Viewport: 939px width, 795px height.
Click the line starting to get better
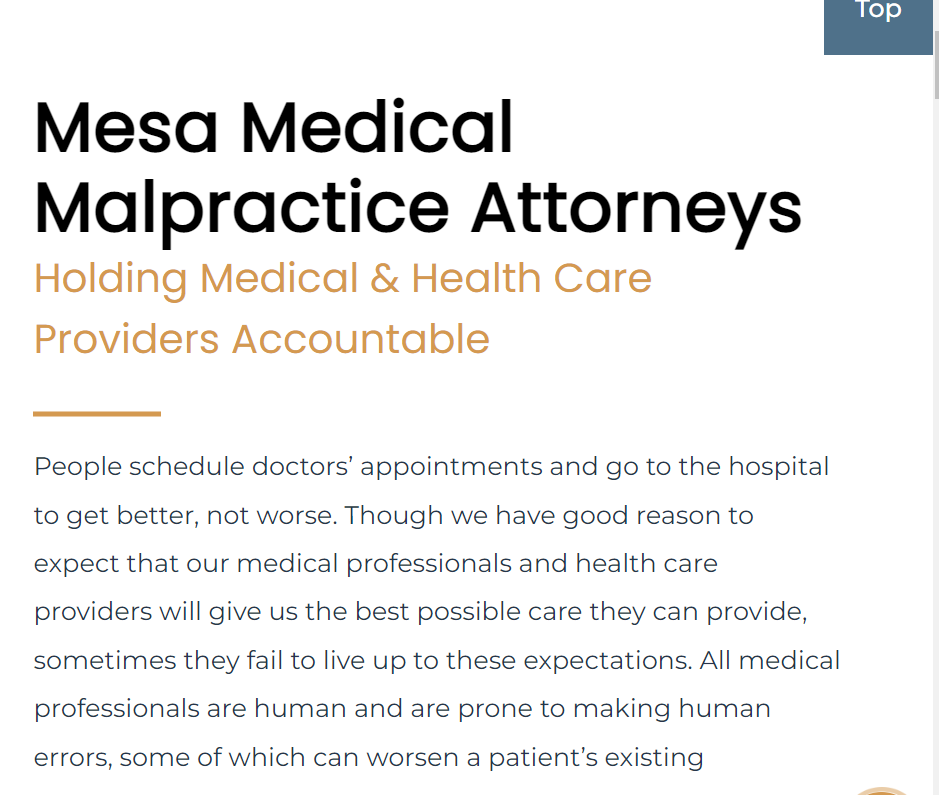coord(393,516)
